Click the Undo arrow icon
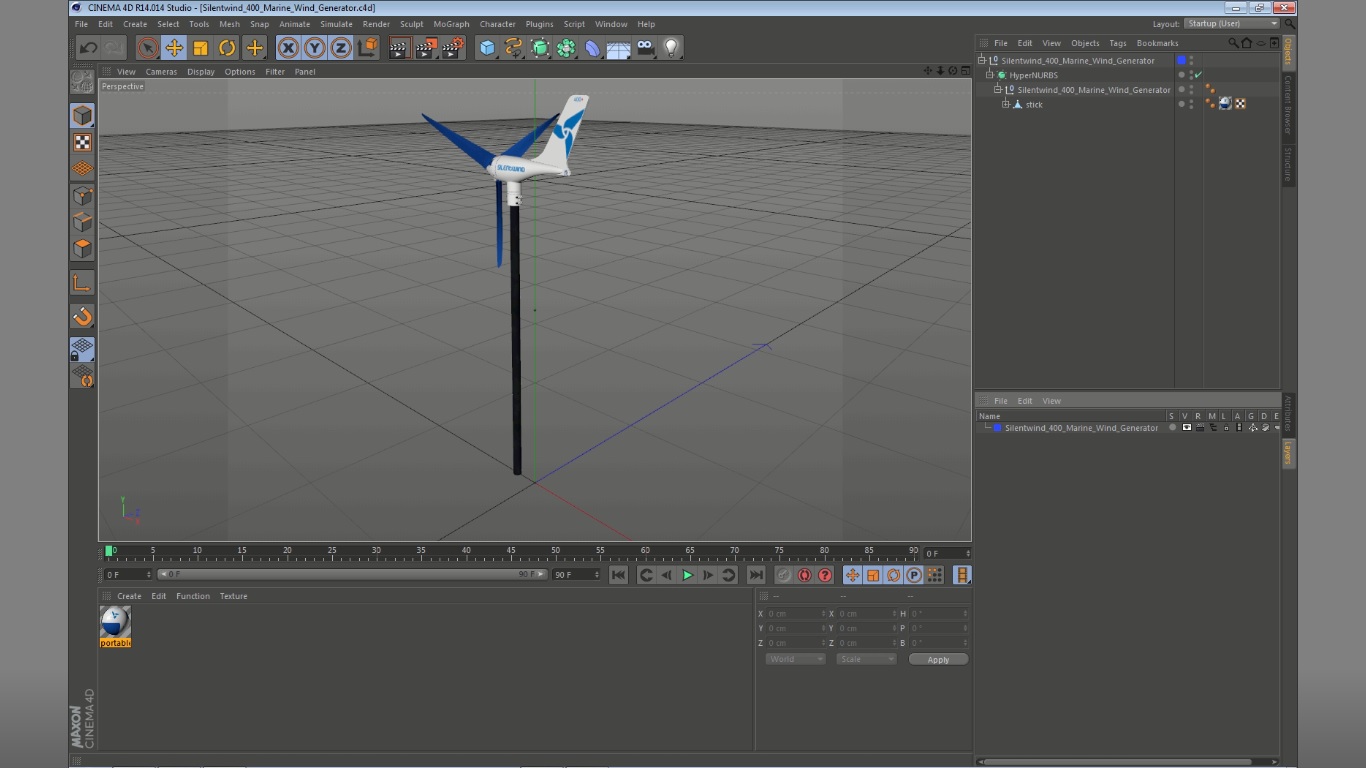 click(88, 47)
